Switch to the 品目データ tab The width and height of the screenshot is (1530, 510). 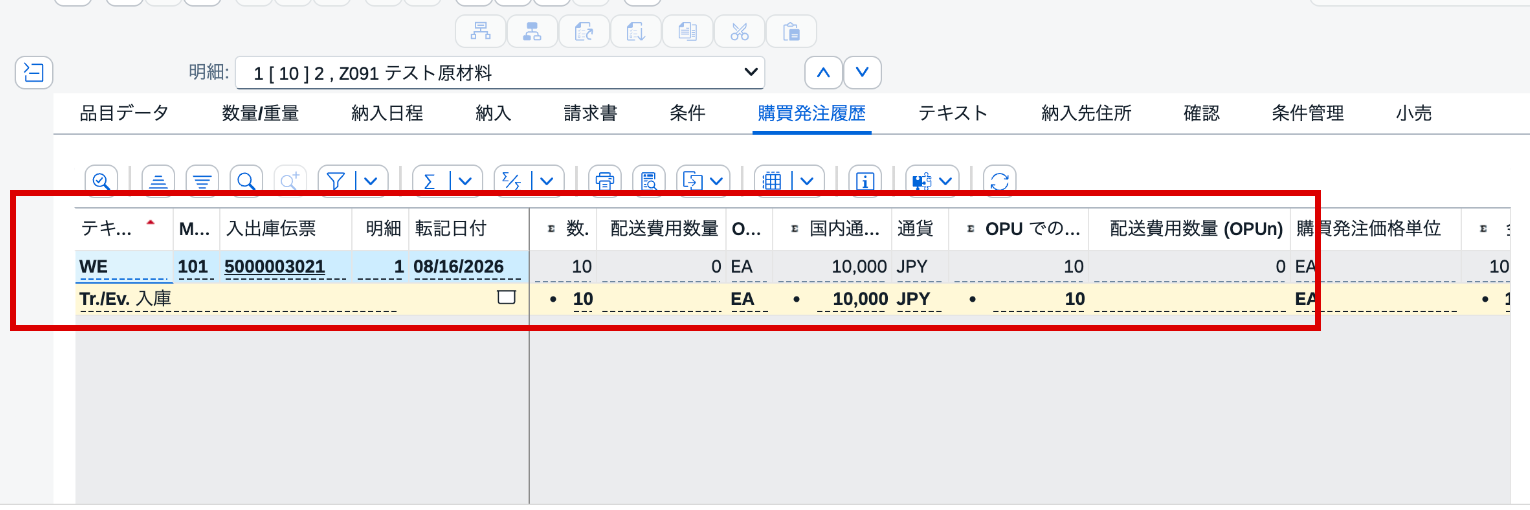[124, 114]
